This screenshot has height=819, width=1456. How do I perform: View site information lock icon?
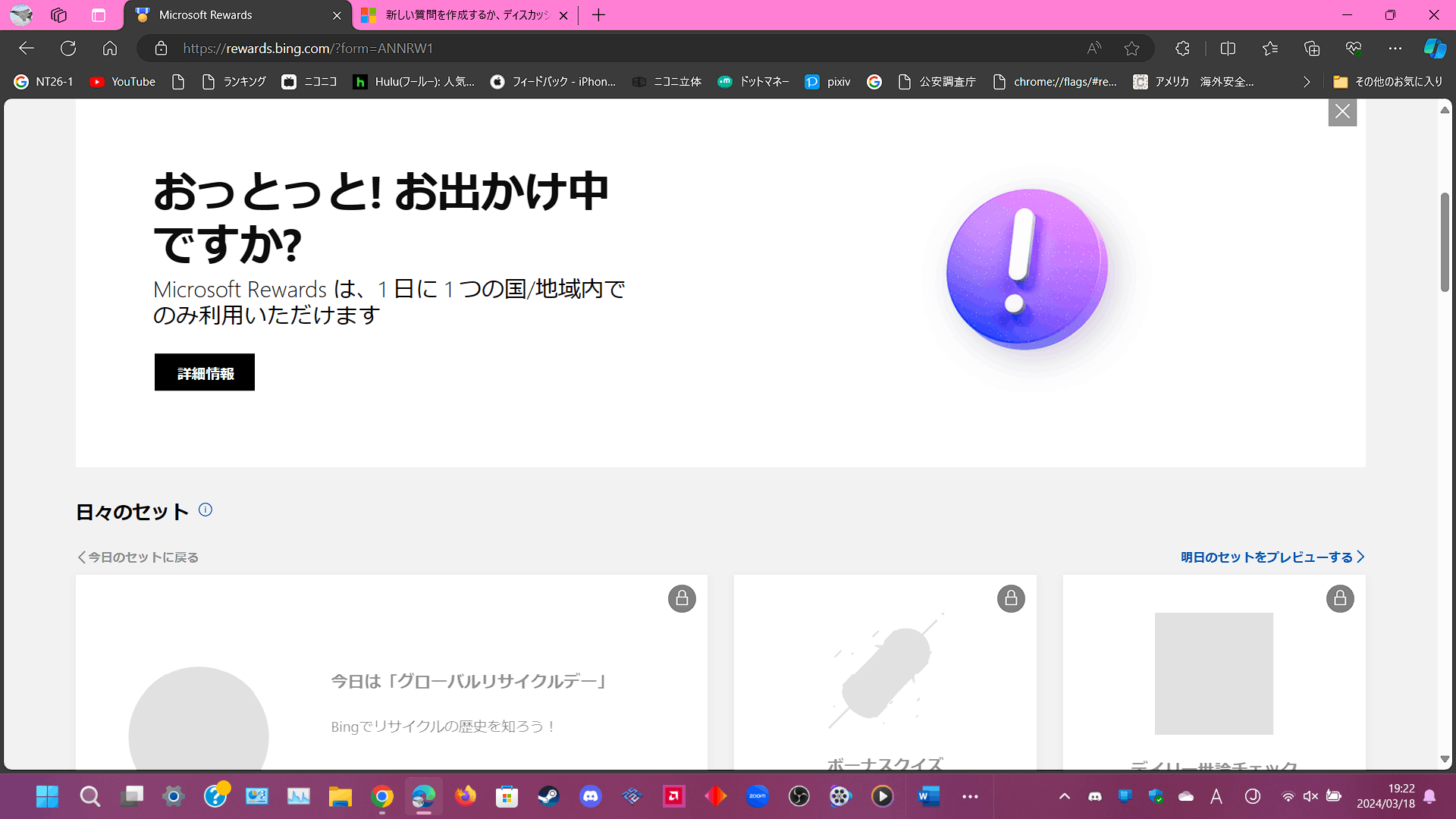161,49
